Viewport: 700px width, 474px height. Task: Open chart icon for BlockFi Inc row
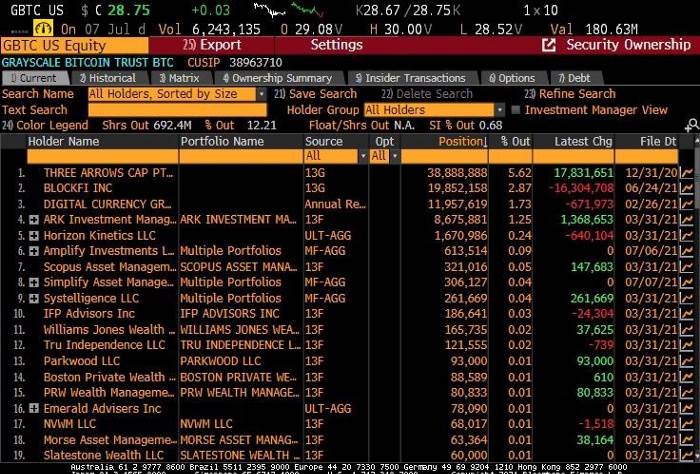coord(686,189)
